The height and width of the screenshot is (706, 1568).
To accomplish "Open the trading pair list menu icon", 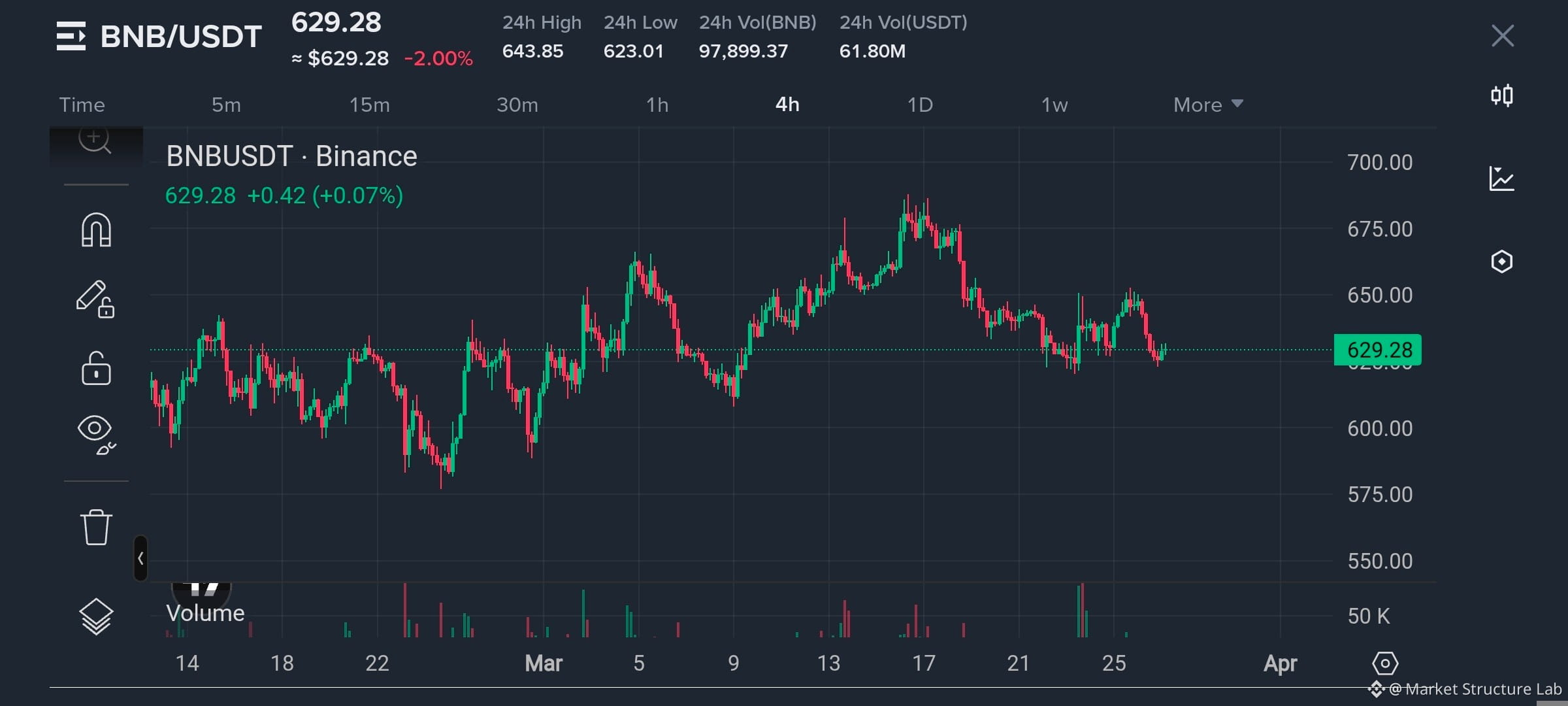I will click(x=71, y=36).
